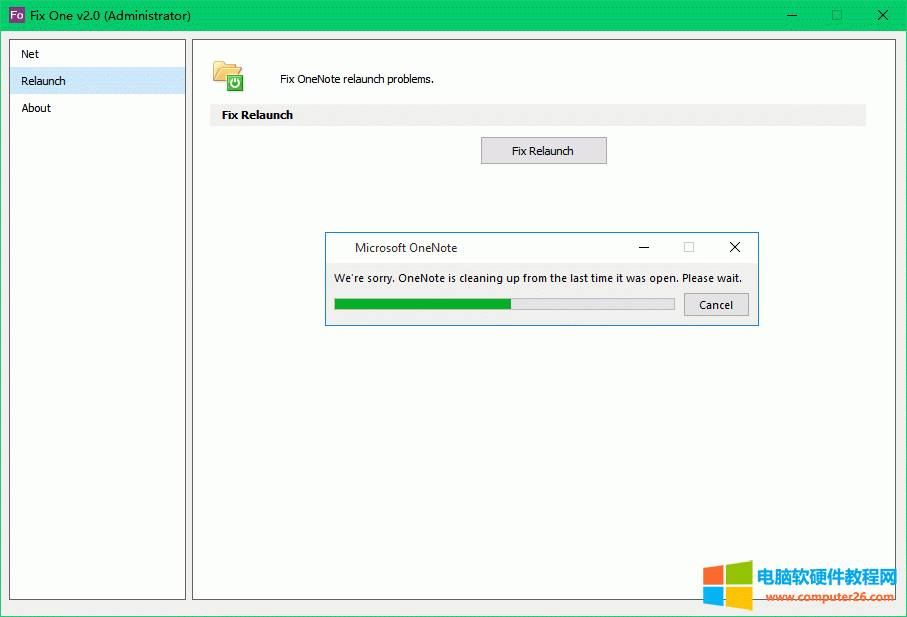Click the Fix Relaunch section header
The height and width of the screenshot is (617, 907).
point(256,114)
